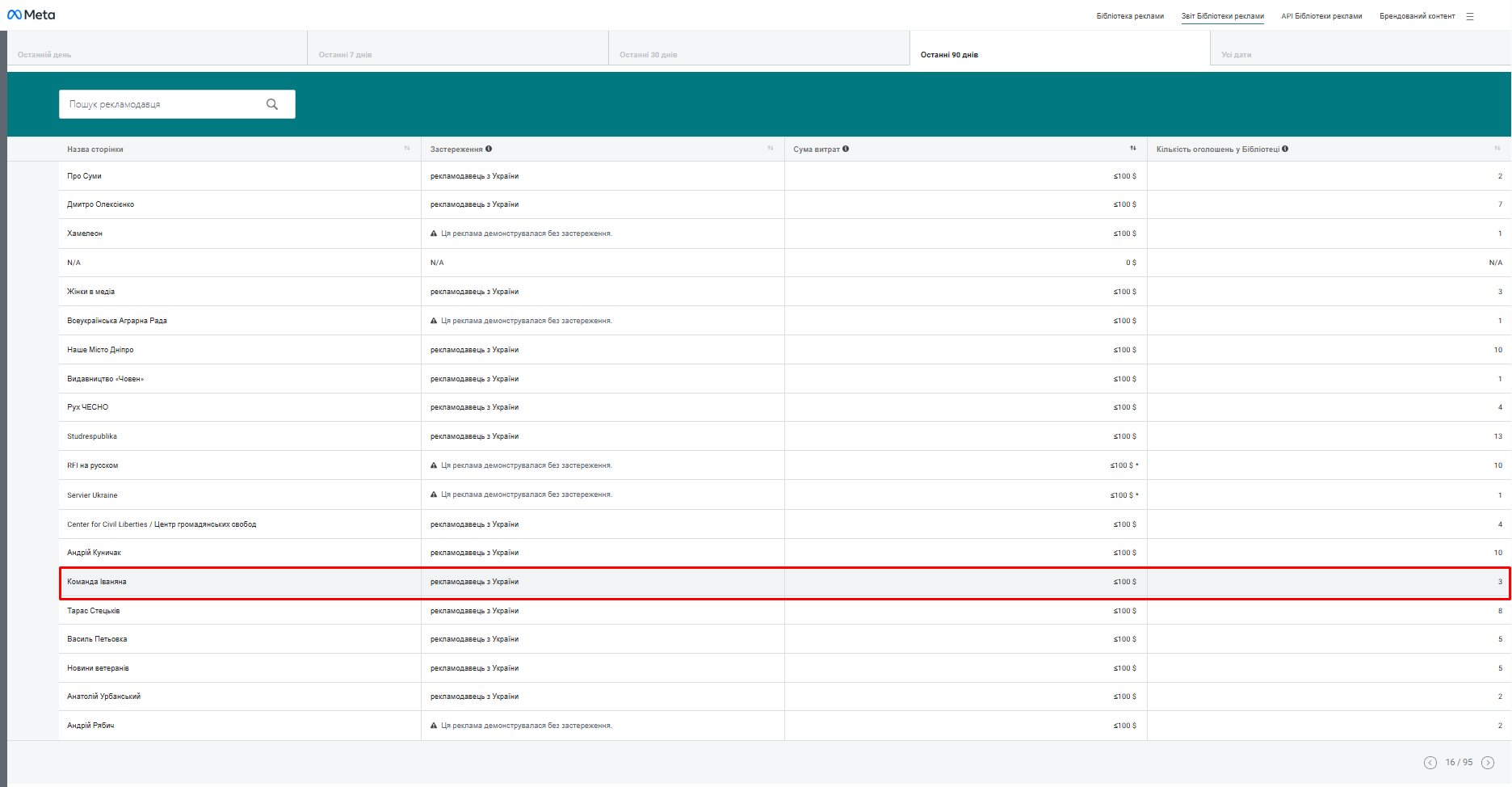Click info icon next to Застереження
This screenshot has width=1512, height=787.
tap(489, 149)
